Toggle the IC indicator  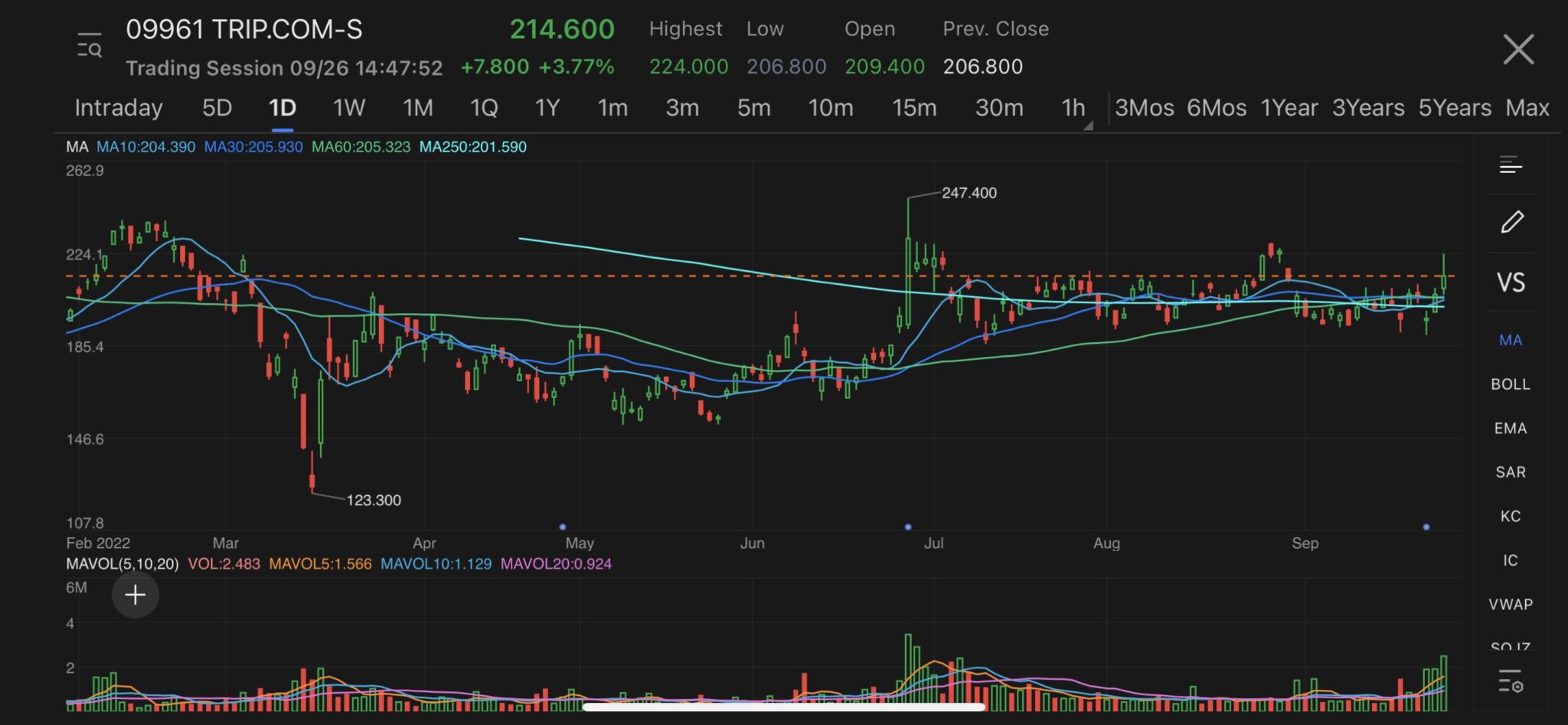[1511, 560]
